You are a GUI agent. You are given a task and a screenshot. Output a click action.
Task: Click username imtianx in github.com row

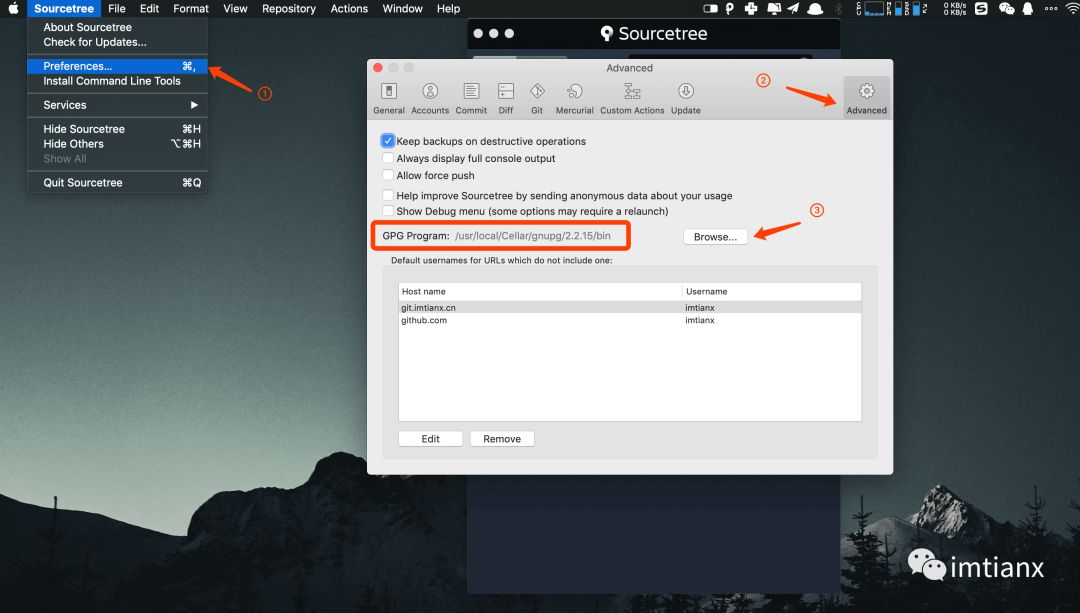point(700,320)
